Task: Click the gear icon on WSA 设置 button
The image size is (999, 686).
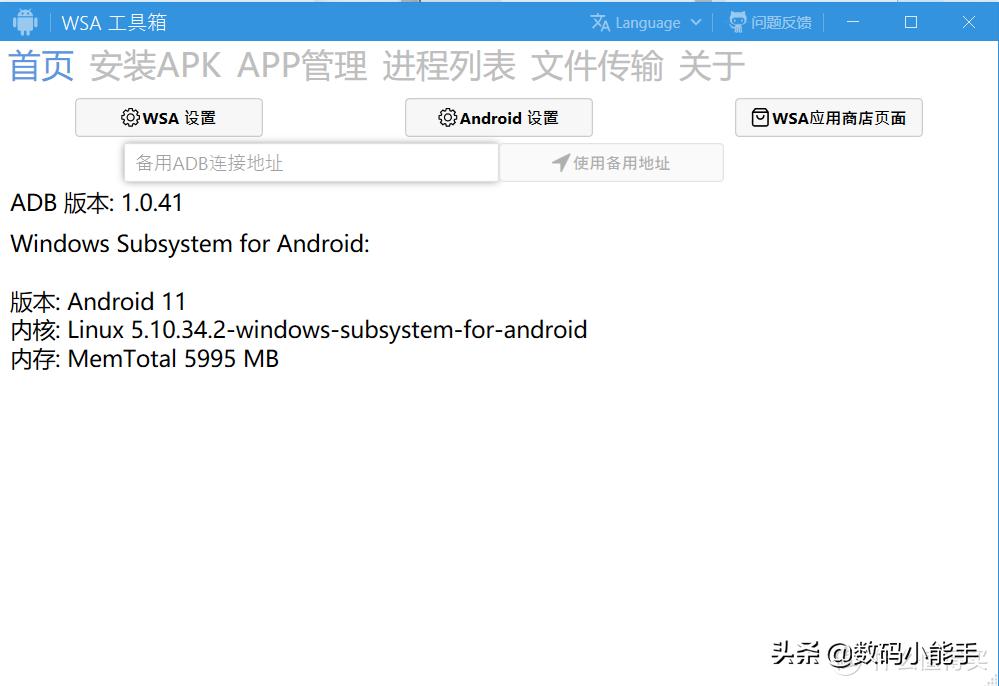Action: (130, 117)
